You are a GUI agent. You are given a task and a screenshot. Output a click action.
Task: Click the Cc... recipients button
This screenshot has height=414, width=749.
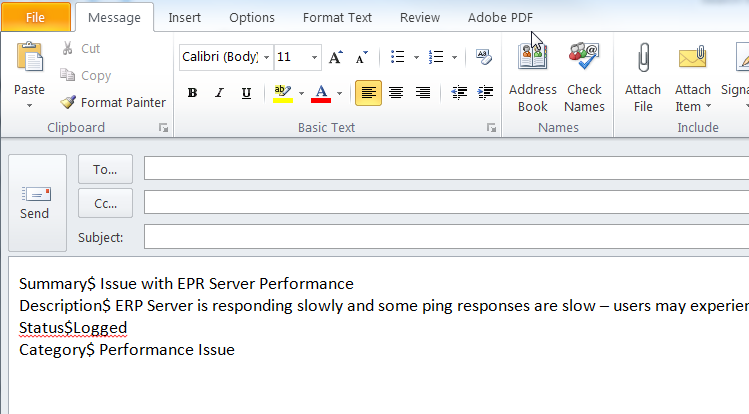105,203
